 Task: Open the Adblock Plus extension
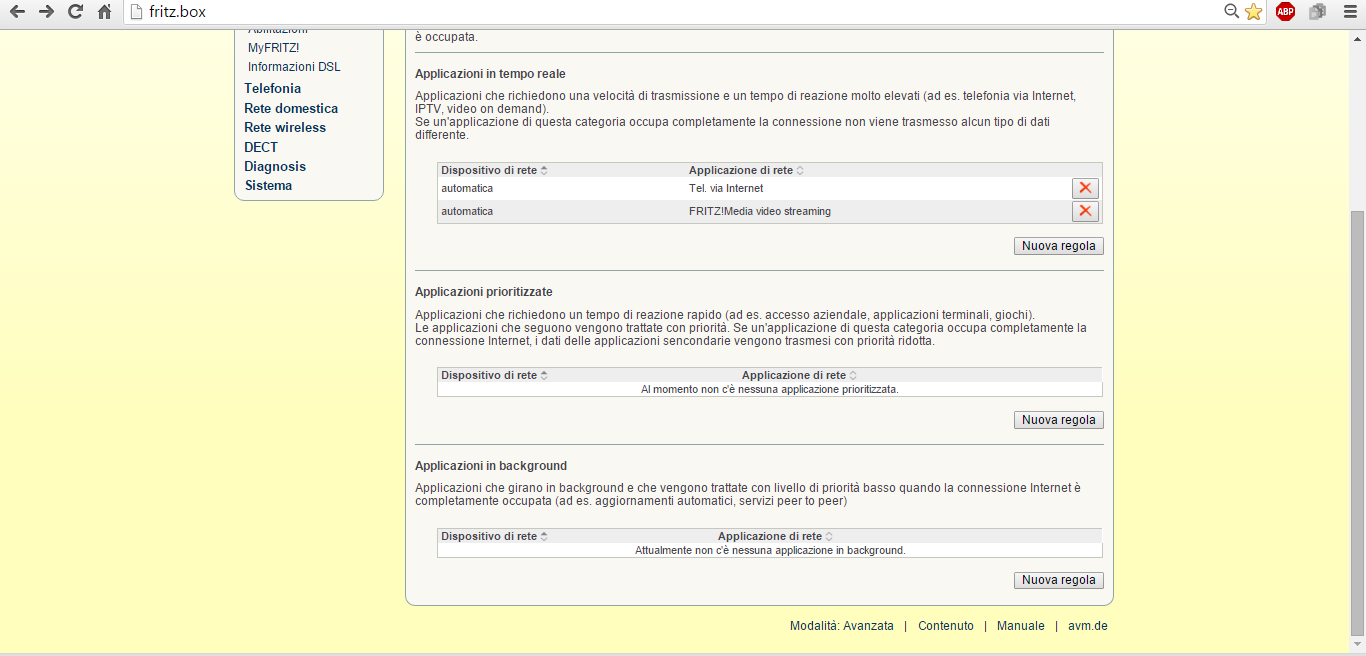tap(1285, 12)
